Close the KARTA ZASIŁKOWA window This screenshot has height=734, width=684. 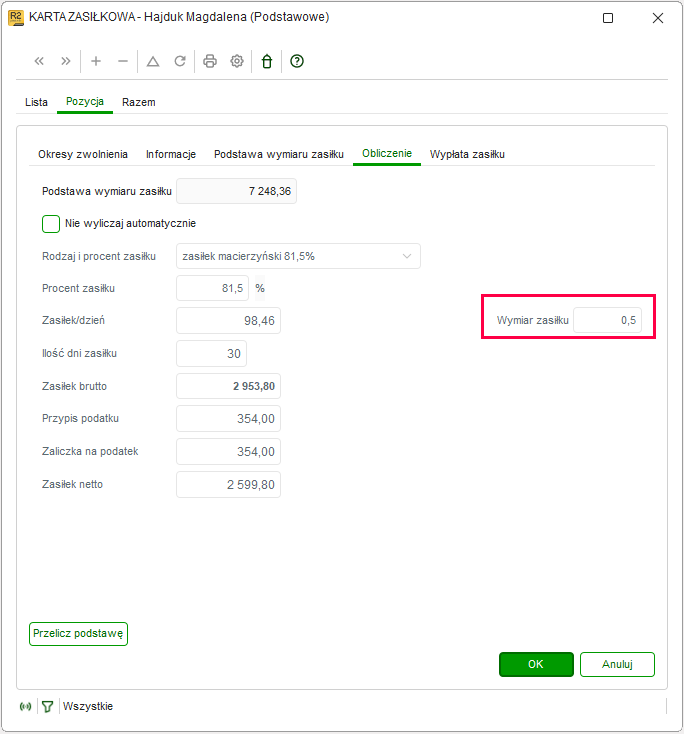pyautogui.click(x=658, y=18)
